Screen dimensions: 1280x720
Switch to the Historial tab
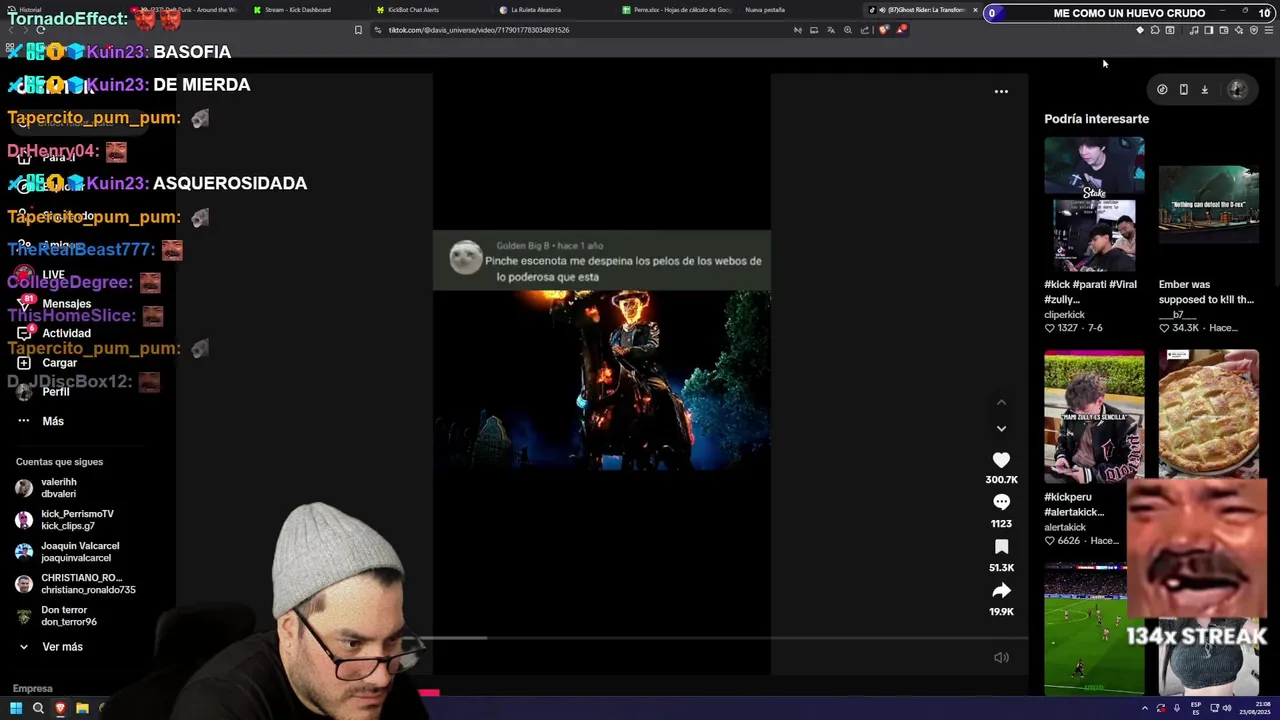point(30,10)
